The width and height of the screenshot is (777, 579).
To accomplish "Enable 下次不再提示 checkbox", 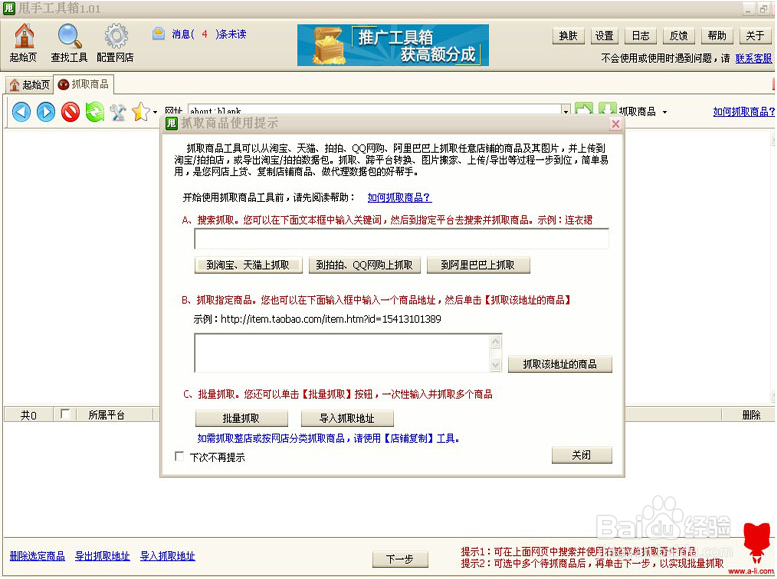I will [x=179, y=456].
